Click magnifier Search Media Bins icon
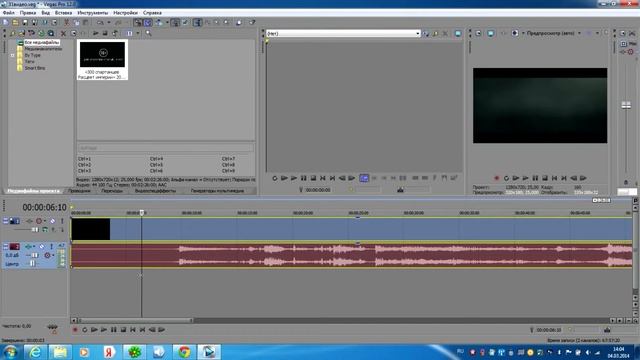Image resolution: width=640 pixels, height=360 pixels. click(x=149, y=33)
